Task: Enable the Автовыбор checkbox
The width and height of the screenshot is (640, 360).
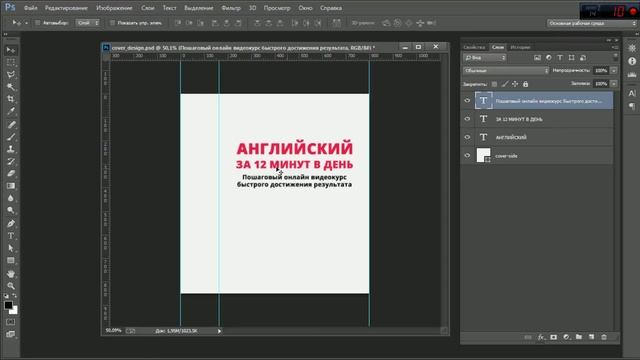Action: (x=38, y=23)
